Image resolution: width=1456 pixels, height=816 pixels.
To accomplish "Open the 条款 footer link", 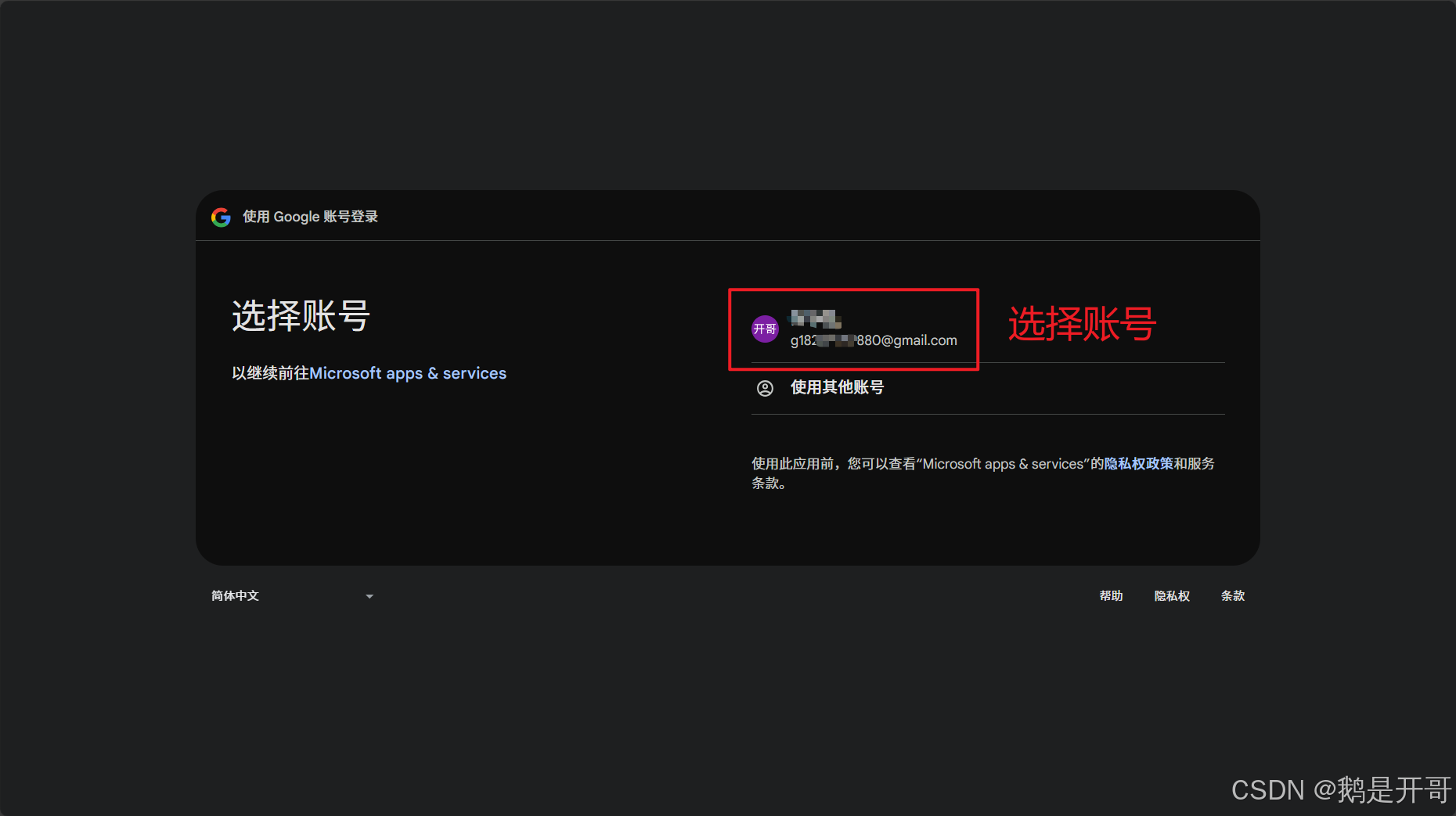I will pos(1233,596).
